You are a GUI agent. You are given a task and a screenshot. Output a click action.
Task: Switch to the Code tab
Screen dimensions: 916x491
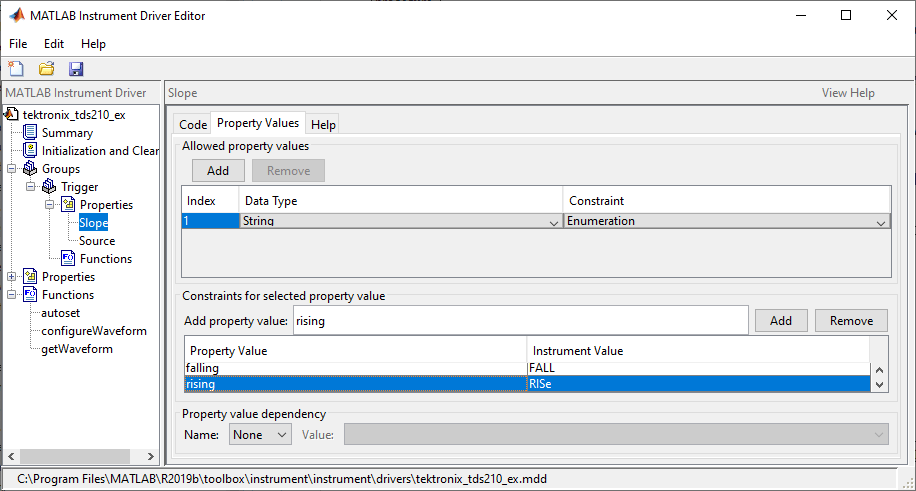(x=192, y=124)
